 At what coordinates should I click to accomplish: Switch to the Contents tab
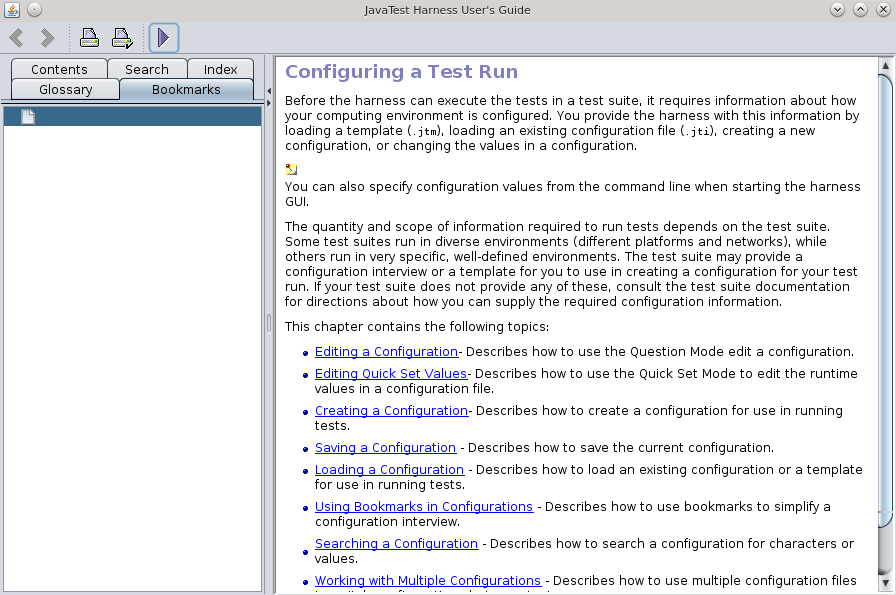click(x=59, y=69)
